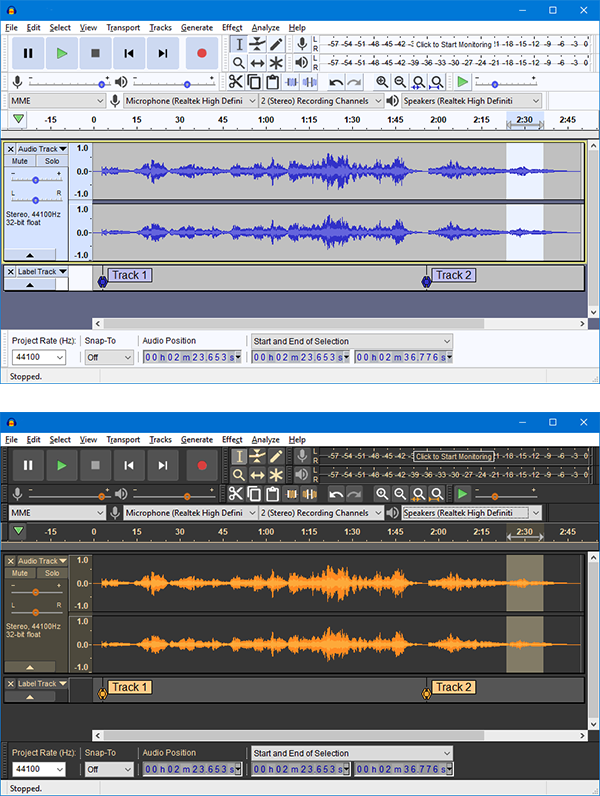Screen dimensions: 600x796
Task: Open the Recording Channels dropdown in the dark-theme window
Action: pos(321,513)
